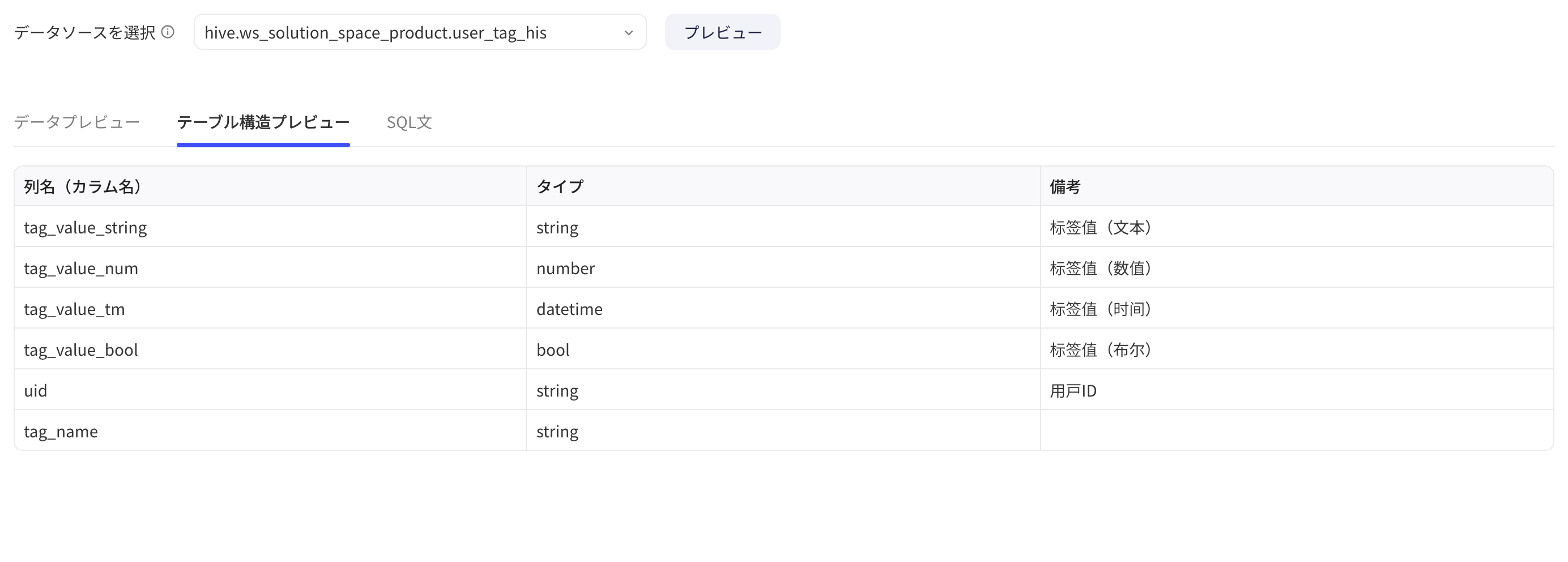Click the string type in tag_value_string row
This screenshot has height=562, width=1568.
pyautogui.click(x=783, y=227)
